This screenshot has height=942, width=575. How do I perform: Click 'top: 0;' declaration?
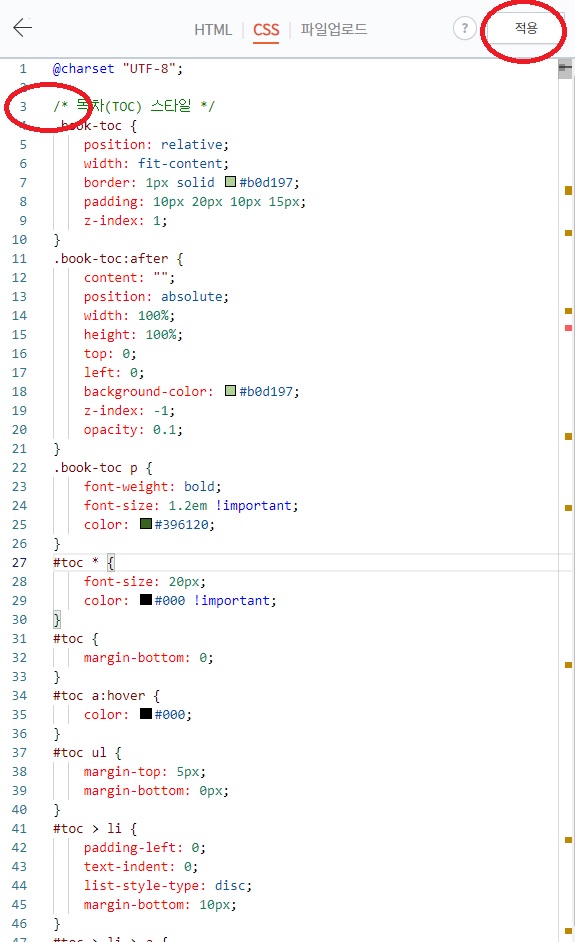point(110,353)
